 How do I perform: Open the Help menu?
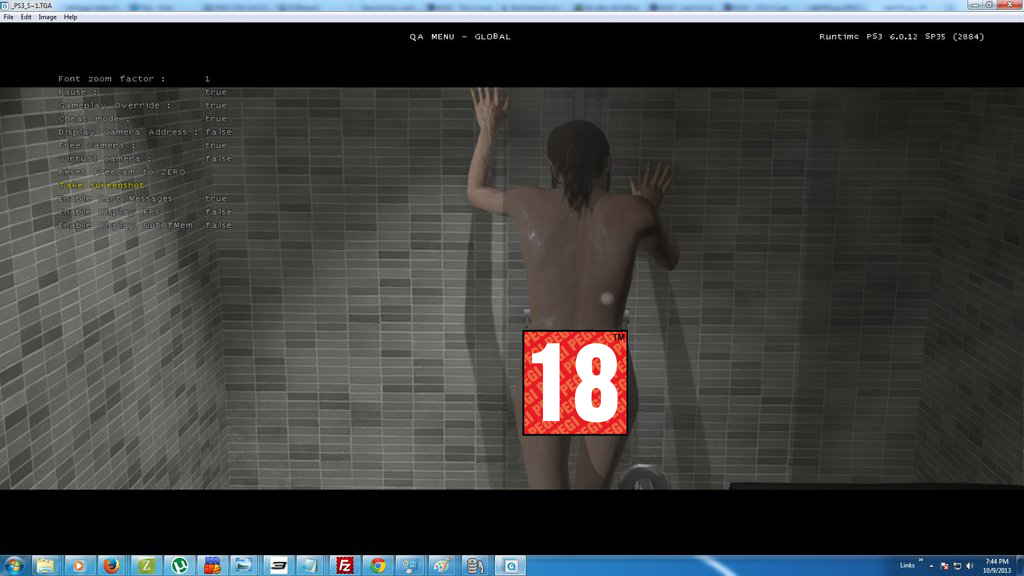pos(71,17)
